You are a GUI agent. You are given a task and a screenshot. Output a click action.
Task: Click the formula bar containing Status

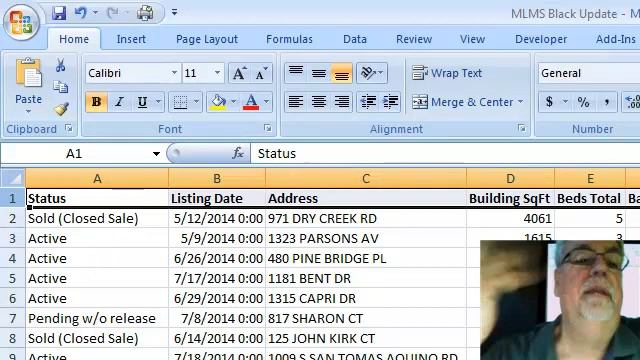pos(445,154)
